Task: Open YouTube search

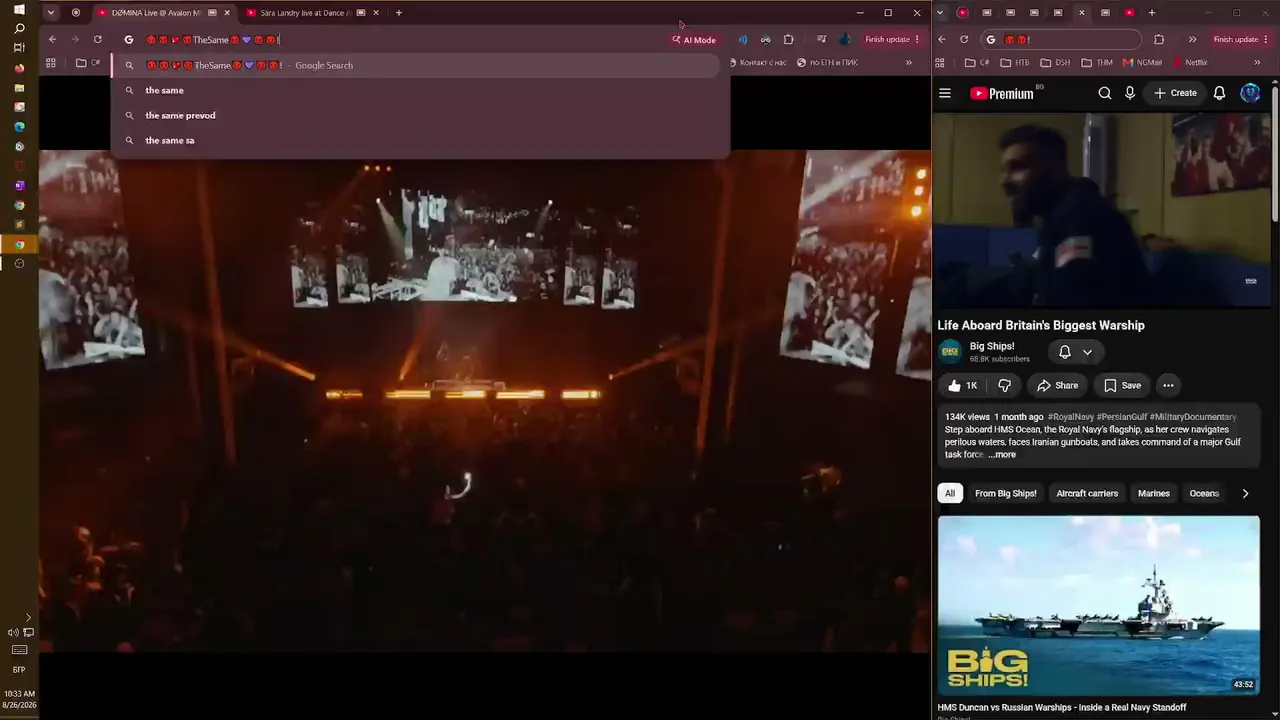Action: (x=1105, y=93)
